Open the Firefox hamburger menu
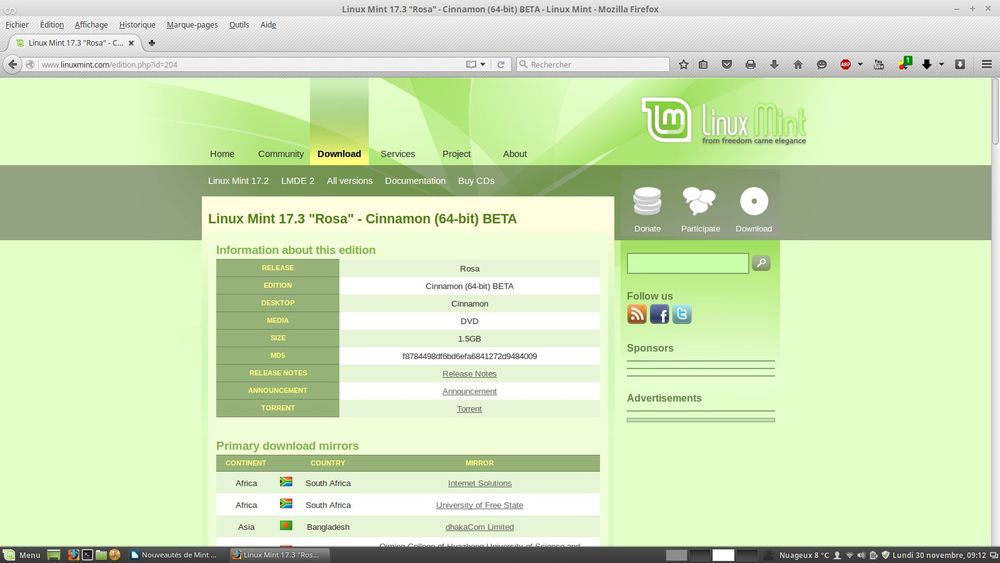The image size is (1000, 563). tap(986, 64)
